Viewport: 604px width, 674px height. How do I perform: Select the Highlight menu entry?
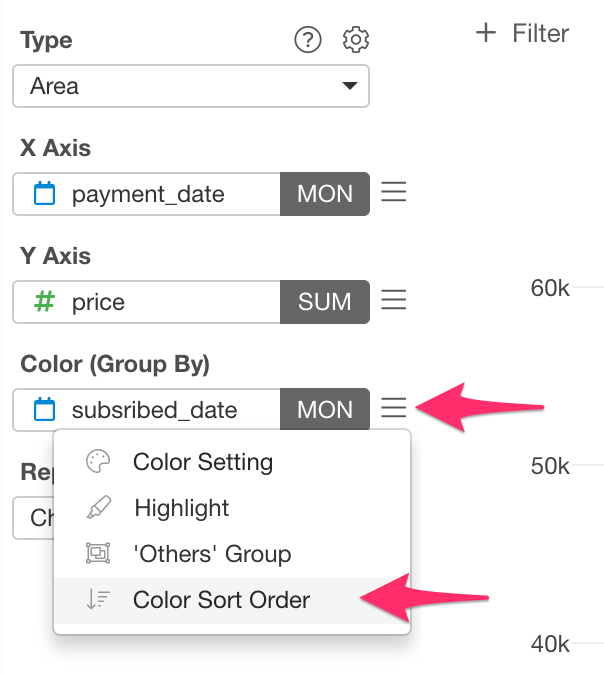click(232, 508)
